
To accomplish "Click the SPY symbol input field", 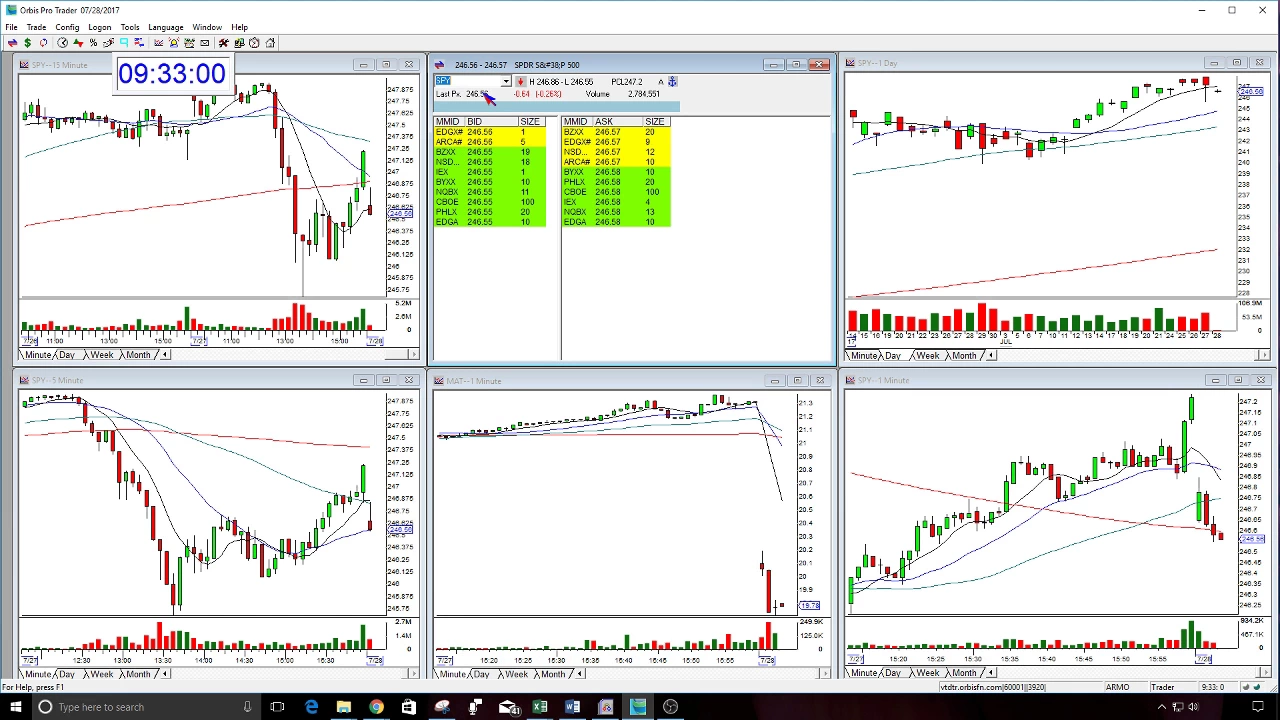I will click(468, 81).
